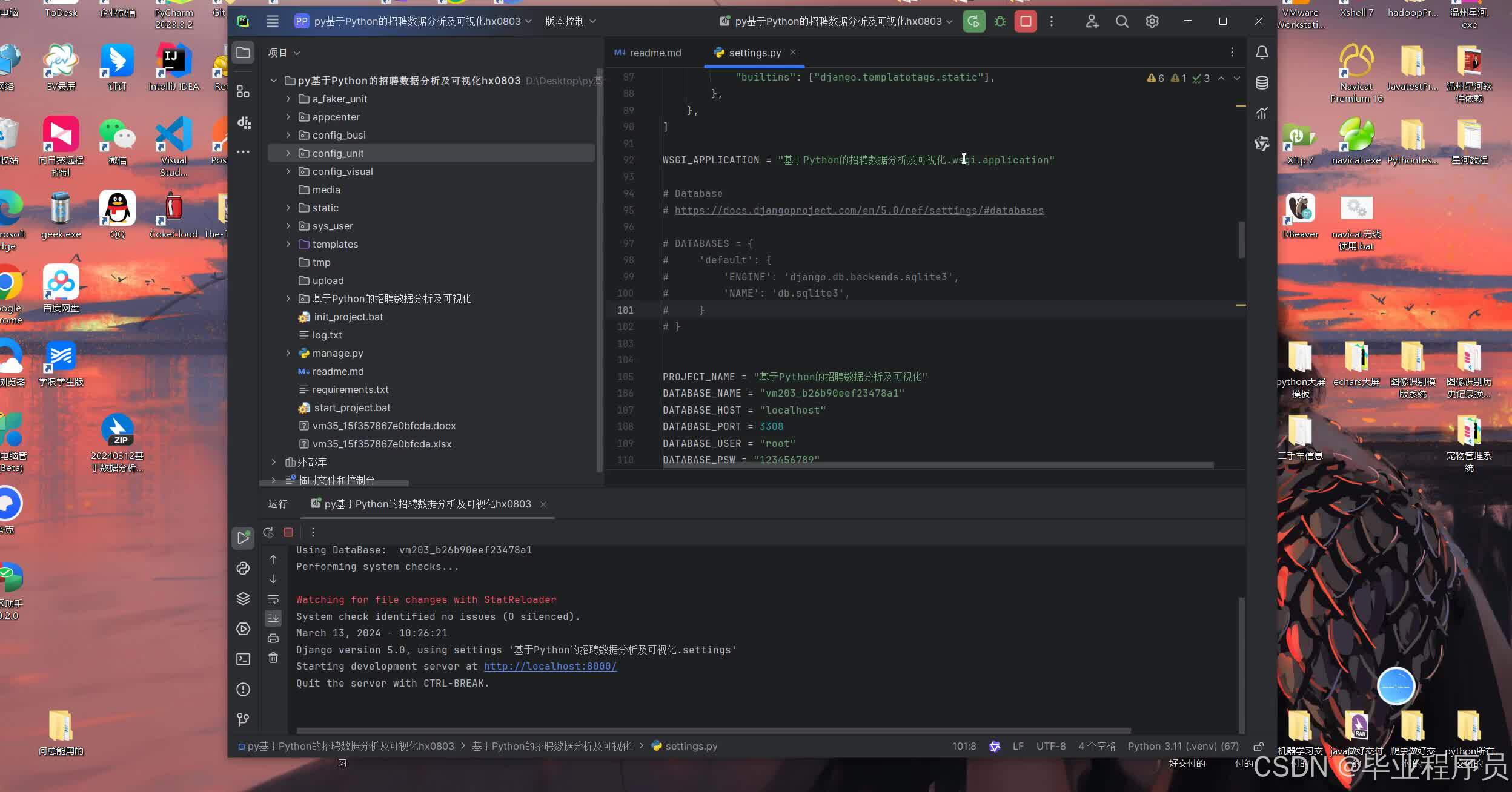Screen dimensions: 1512x792
Task: Click 4 个空格 indent setting
Action: [x=1096, y=746]
